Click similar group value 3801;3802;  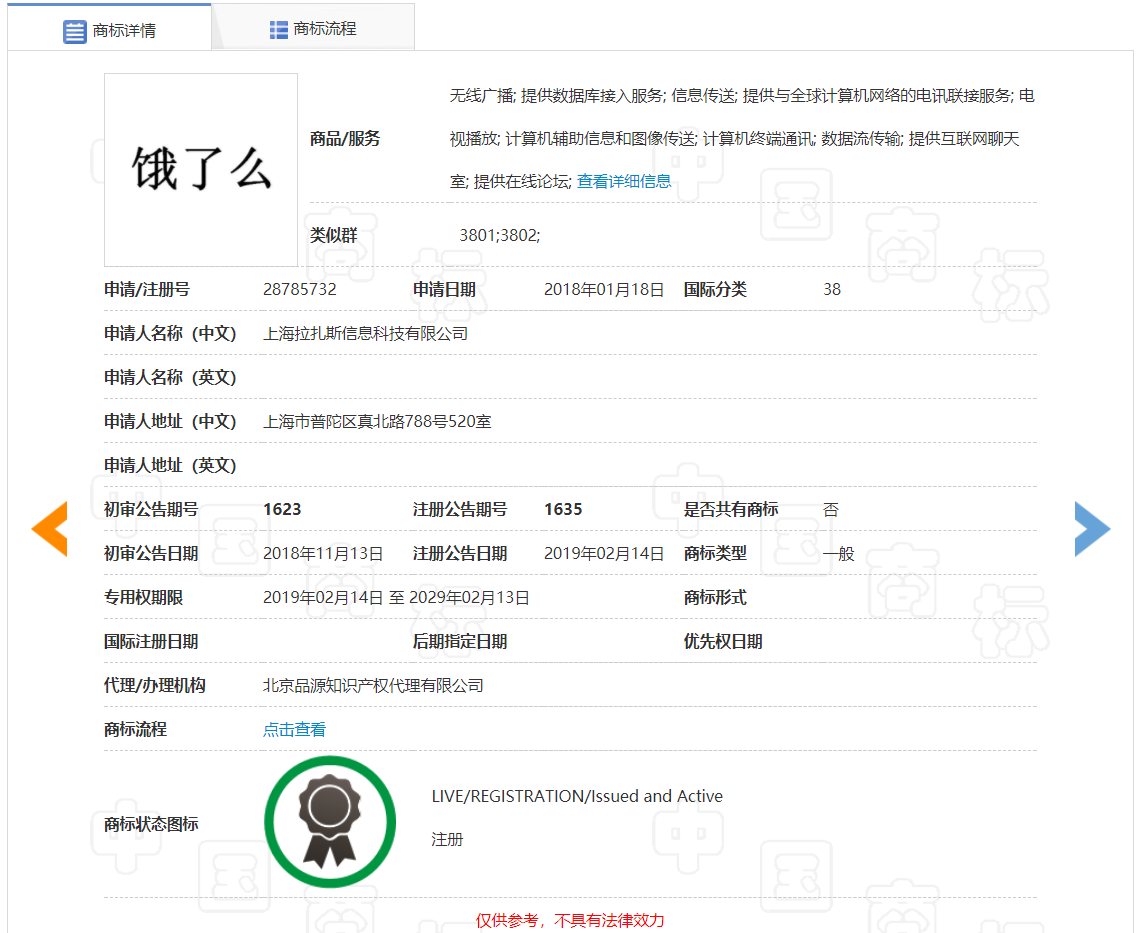(499, 235)
